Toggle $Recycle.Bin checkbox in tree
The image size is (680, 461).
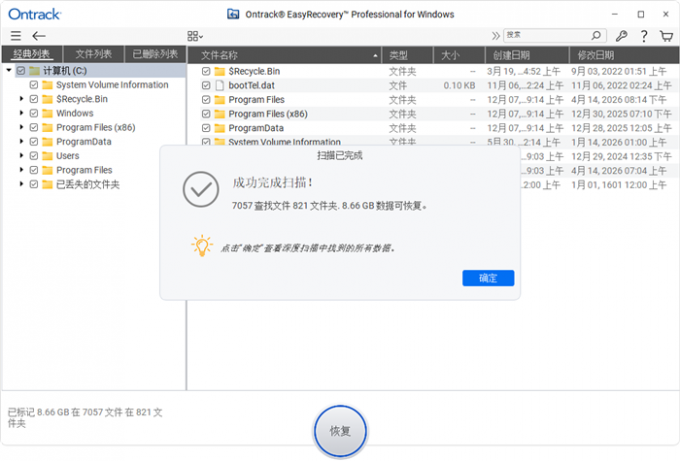pyautogui.click(x=34, y=99)
